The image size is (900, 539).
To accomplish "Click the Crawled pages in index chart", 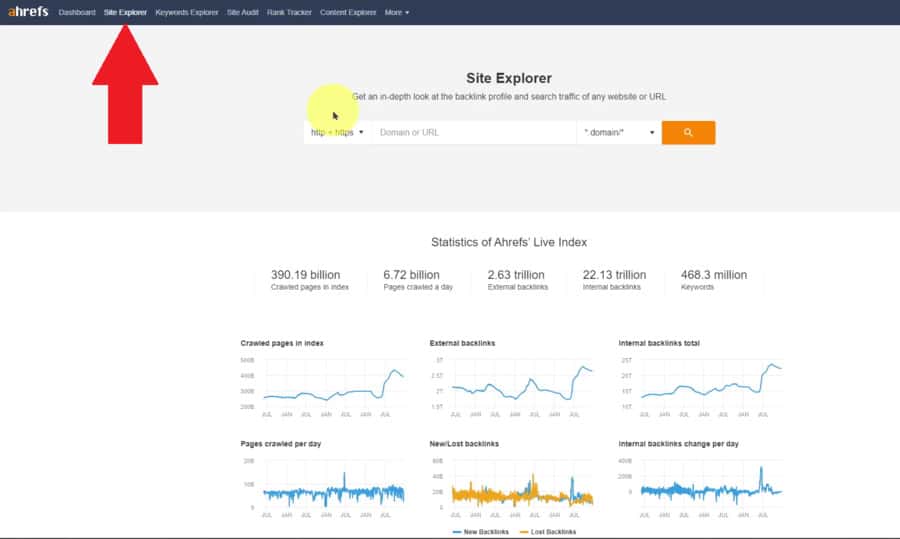I will tap(323, 386).
